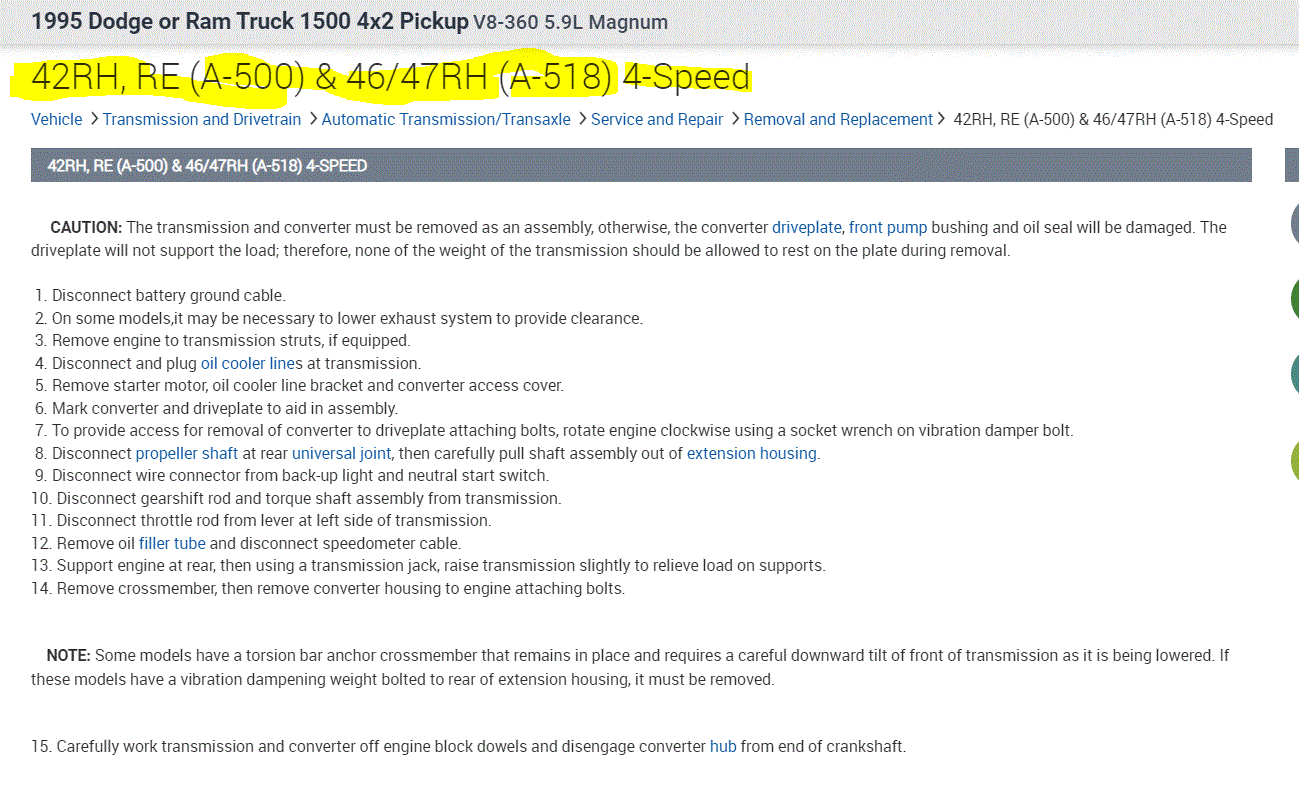Image resolution: width=1299 pixels, height=785 pixels.
Task: Click the gray section bar titled '4-SPEED'
Action: click(x=641, y=165)
